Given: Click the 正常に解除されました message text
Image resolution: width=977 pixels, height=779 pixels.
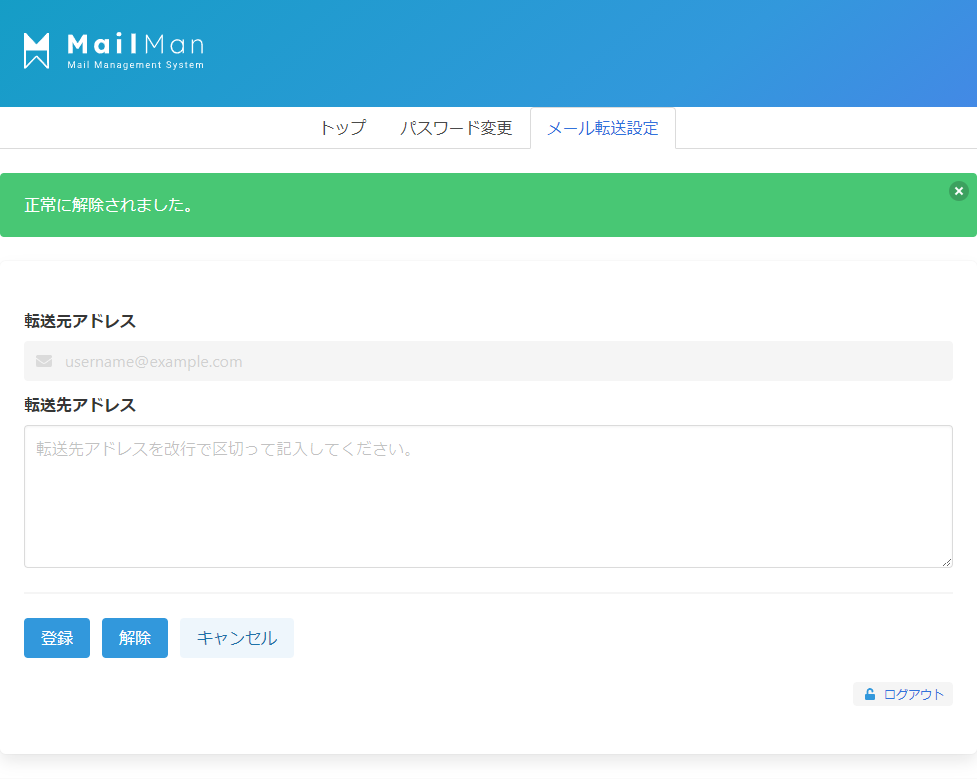Looking at the screenshot, I should pos(108,205).
